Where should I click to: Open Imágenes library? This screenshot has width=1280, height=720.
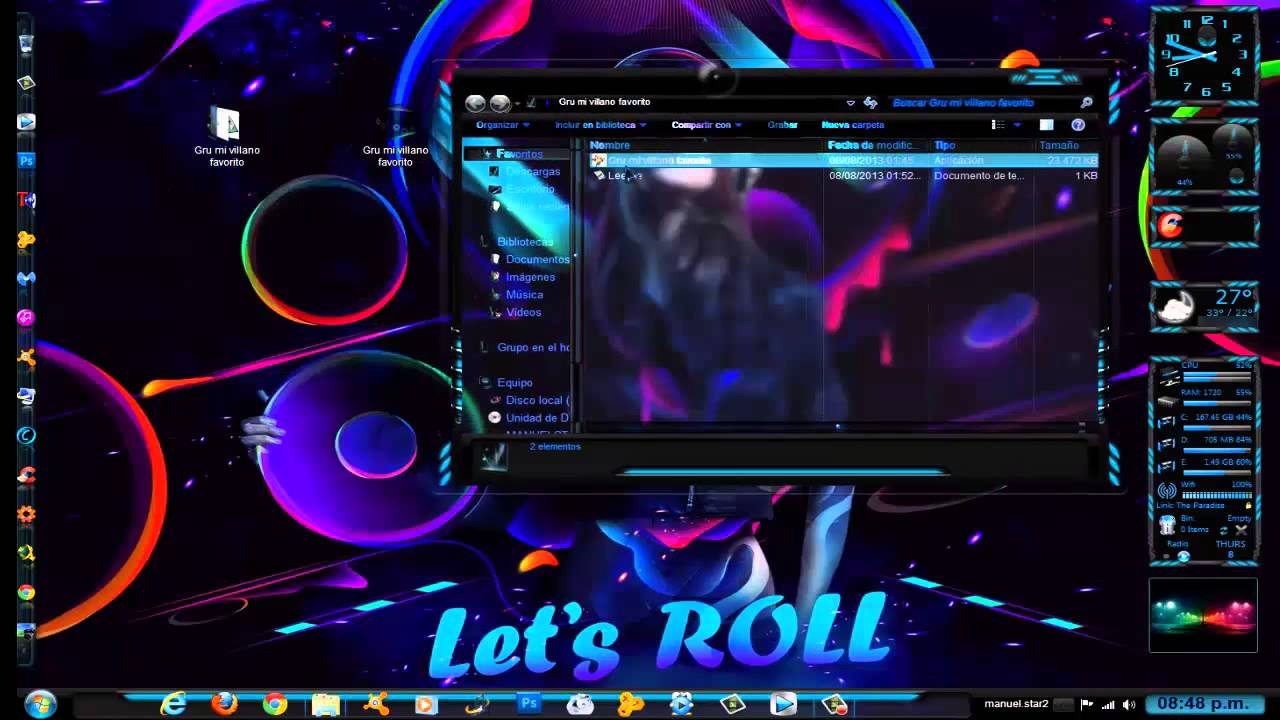pos(530,277)
